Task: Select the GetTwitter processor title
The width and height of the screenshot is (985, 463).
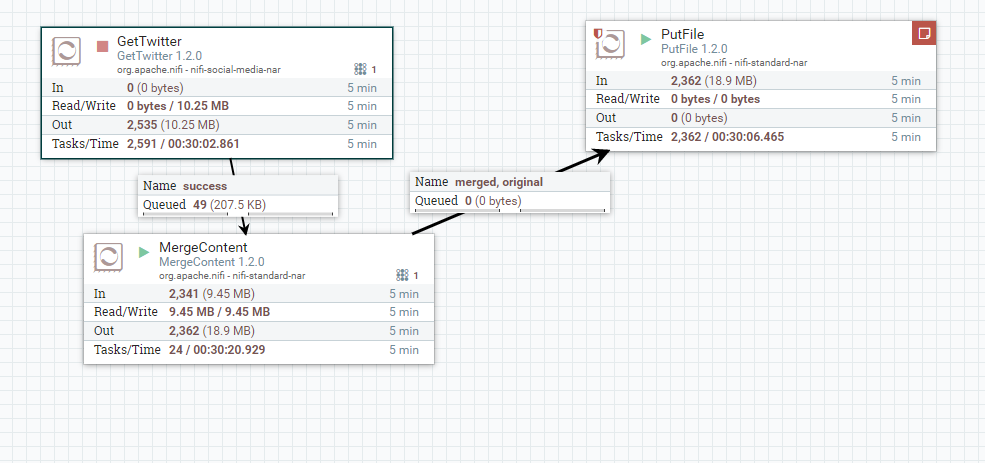Action: click(x=150, y=42)
